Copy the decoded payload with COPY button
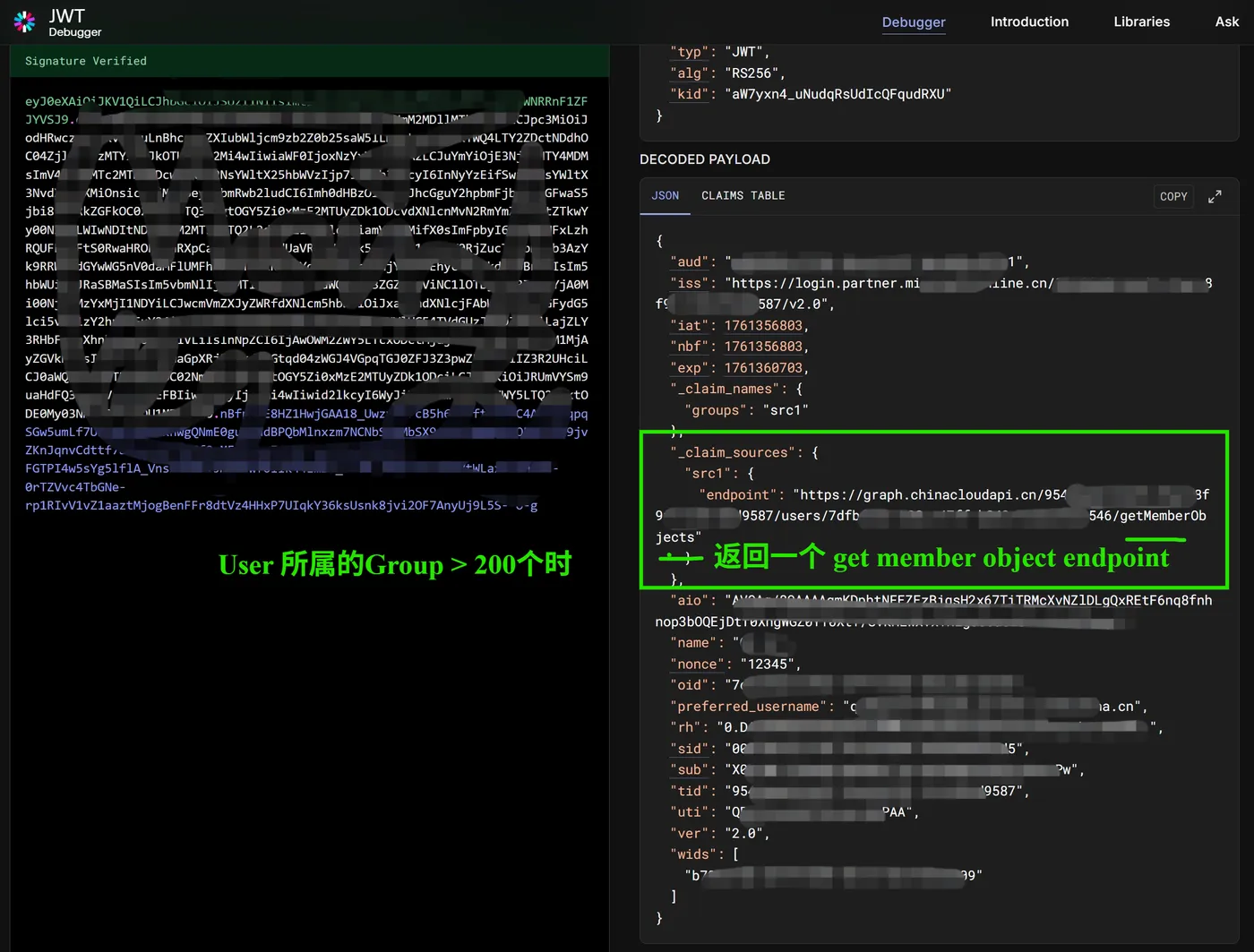The image size is (1254, 952). tap(1173, 196)
